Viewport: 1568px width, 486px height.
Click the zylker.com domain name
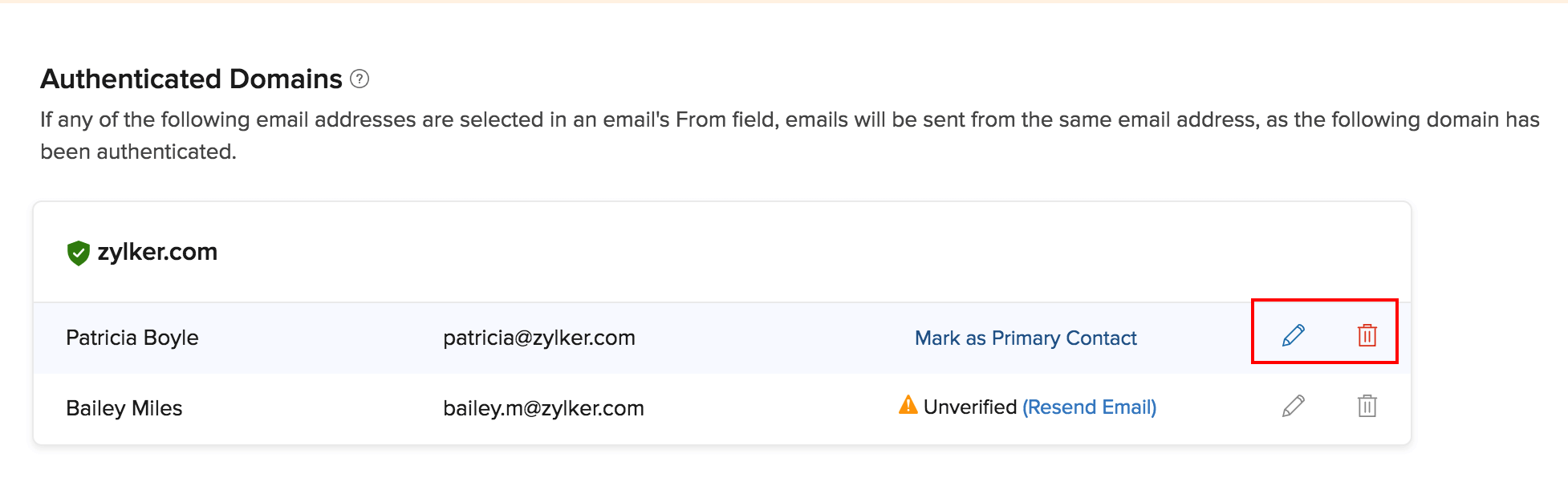[x=157, y=252]
